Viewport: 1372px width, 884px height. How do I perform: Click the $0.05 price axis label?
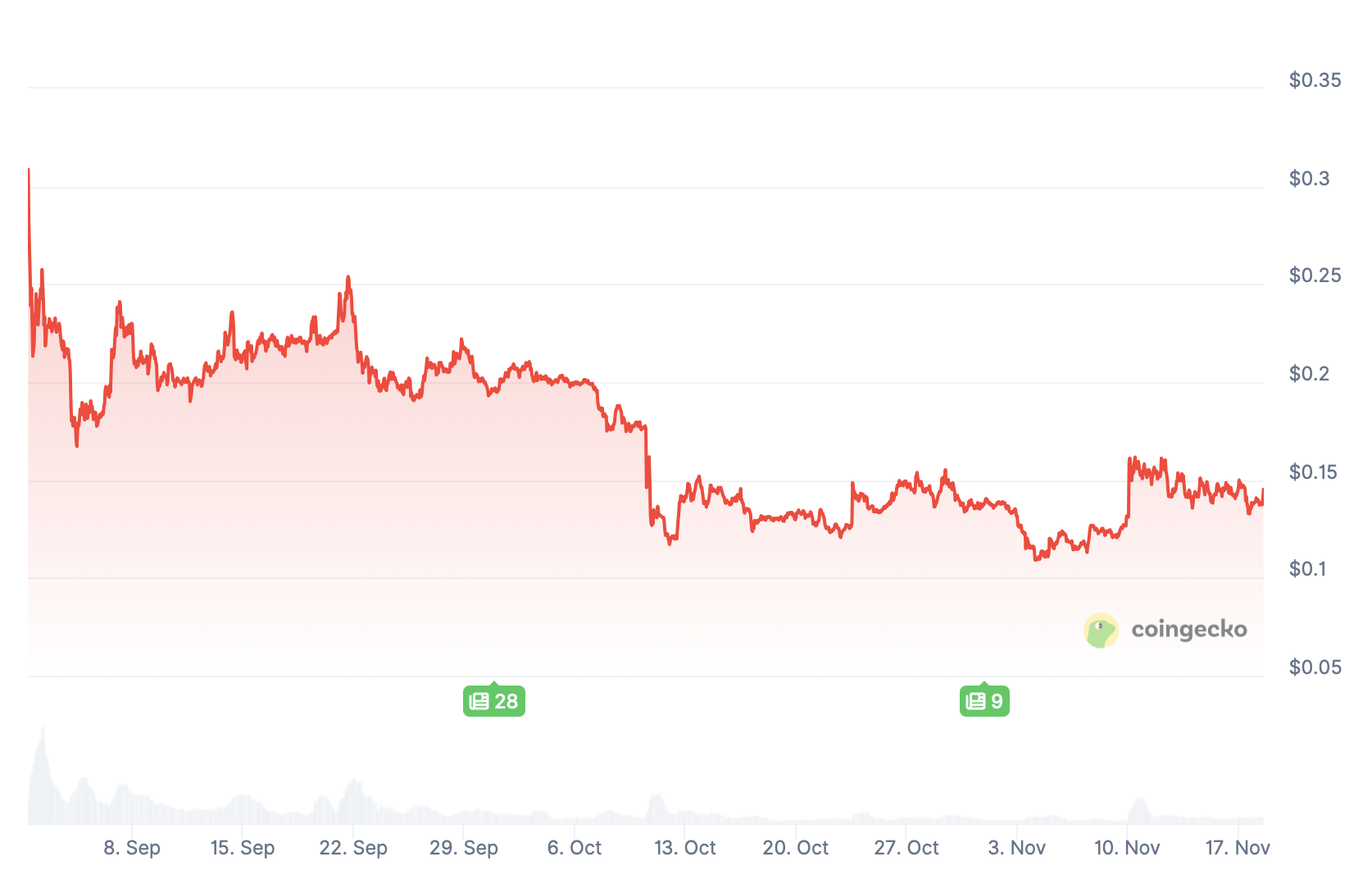[x=1315, y=668]
